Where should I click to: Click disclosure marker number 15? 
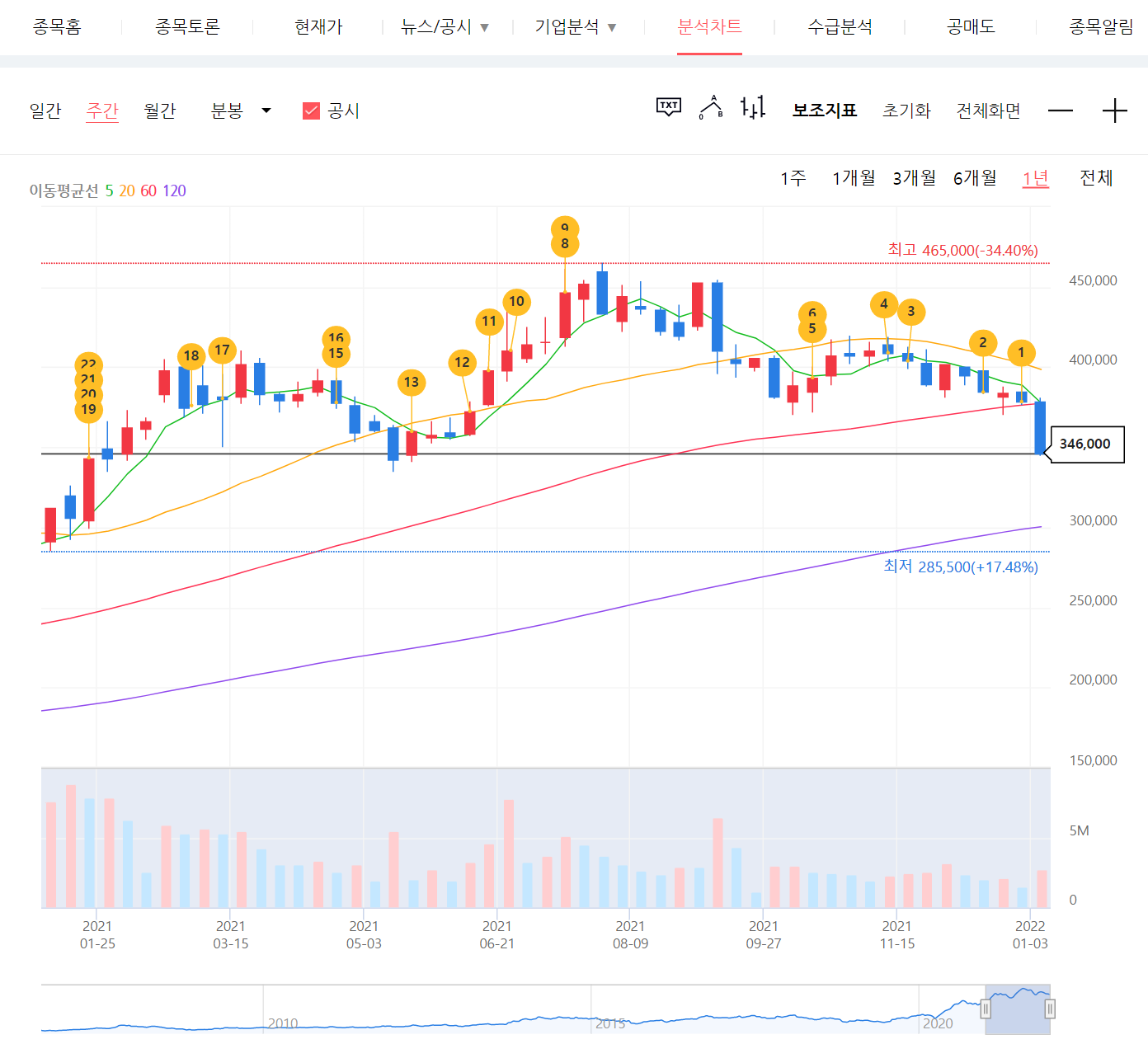(336, 354)
